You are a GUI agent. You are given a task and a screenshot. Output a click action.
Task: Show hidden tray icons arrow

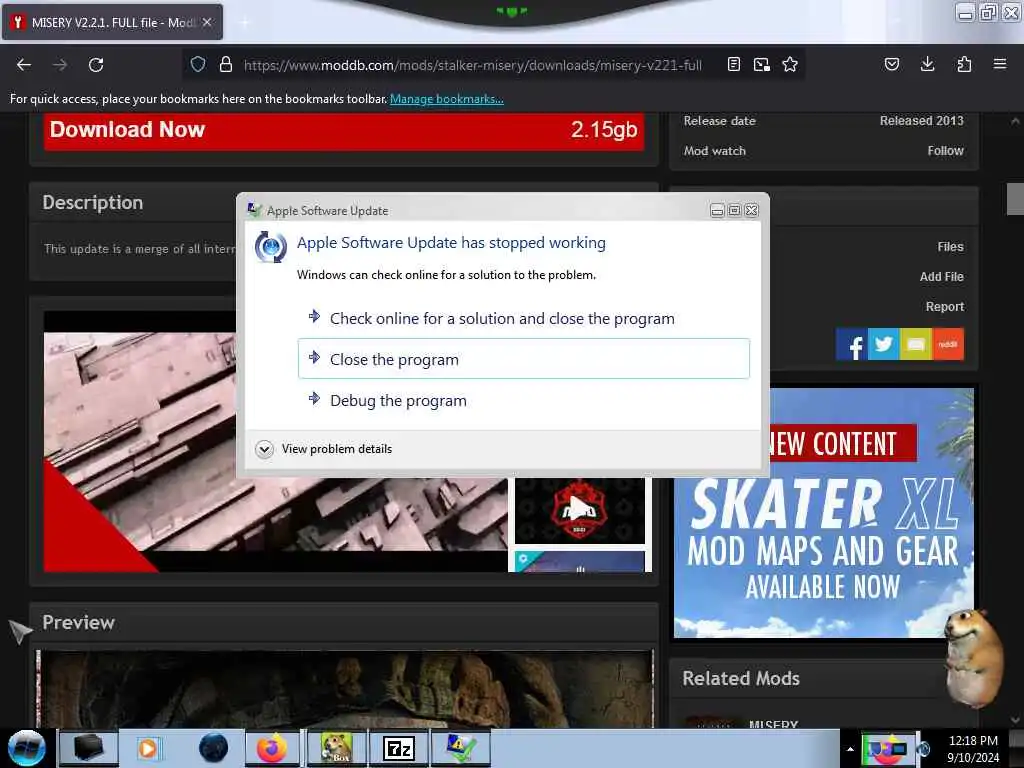(x=850, y=749)
